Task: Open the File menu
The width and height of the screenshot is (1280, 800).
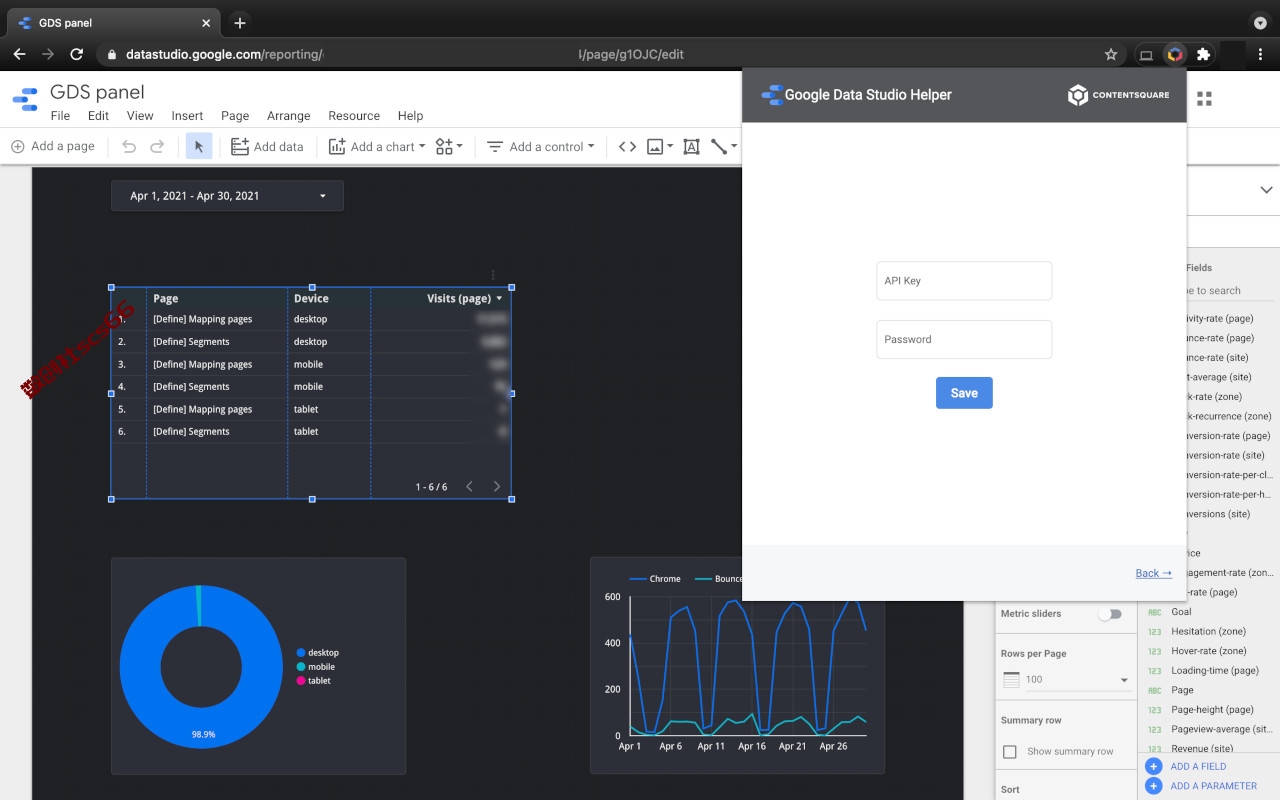Action: [60, 116]
